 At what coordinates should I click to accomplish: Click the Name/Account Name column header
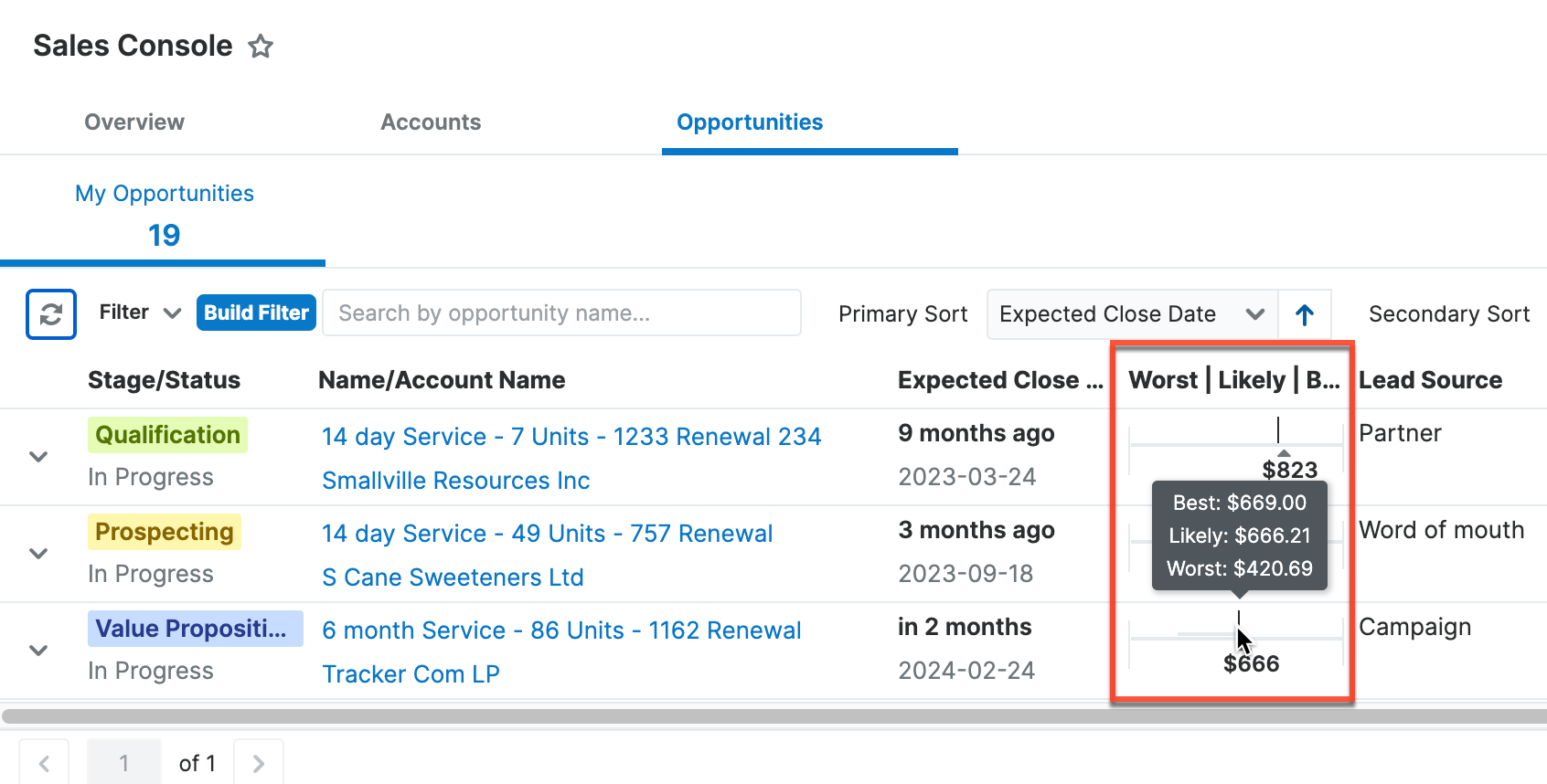(442, 380)
